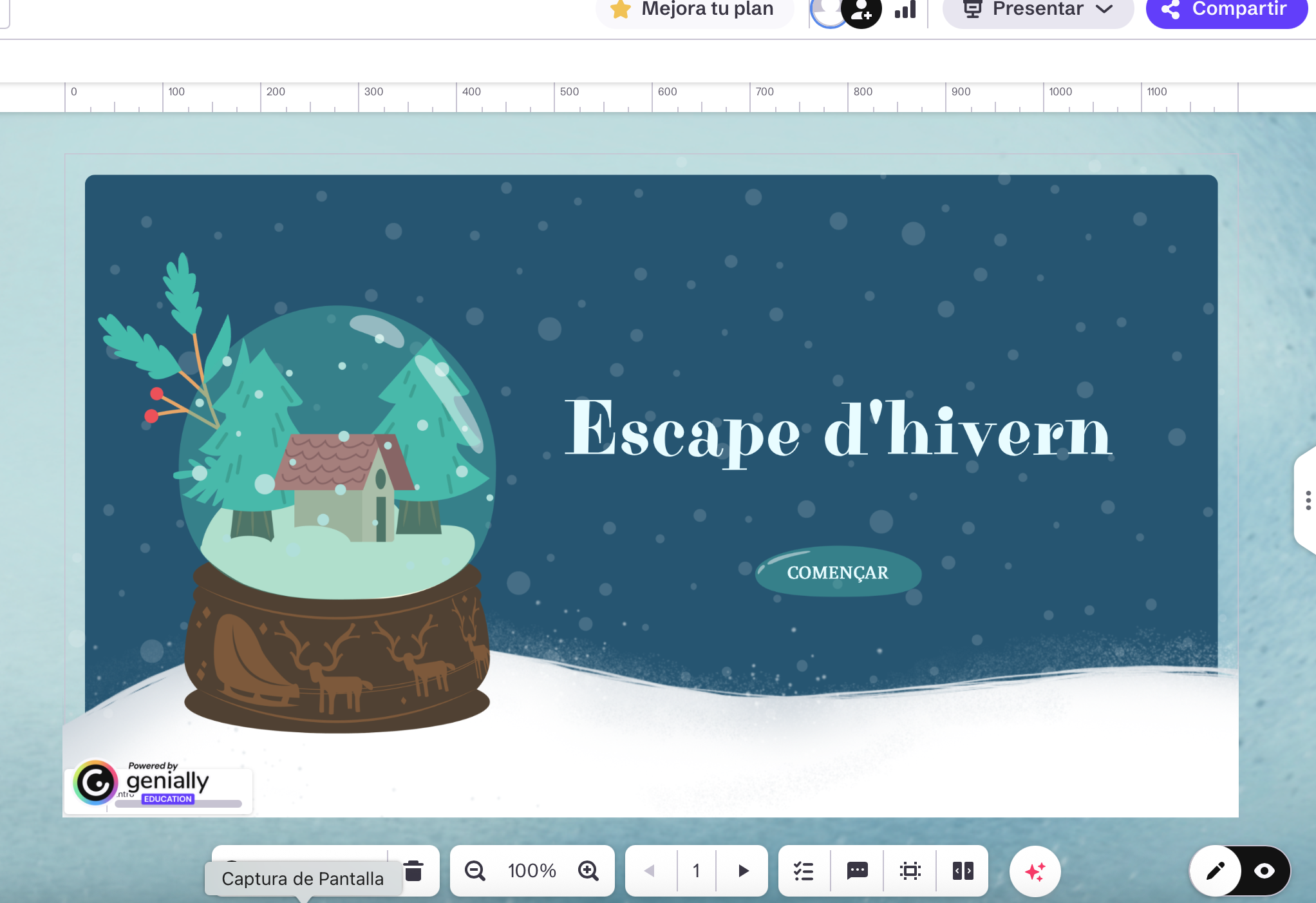Open the AI sparkles assistant button

click(1035, 871)
